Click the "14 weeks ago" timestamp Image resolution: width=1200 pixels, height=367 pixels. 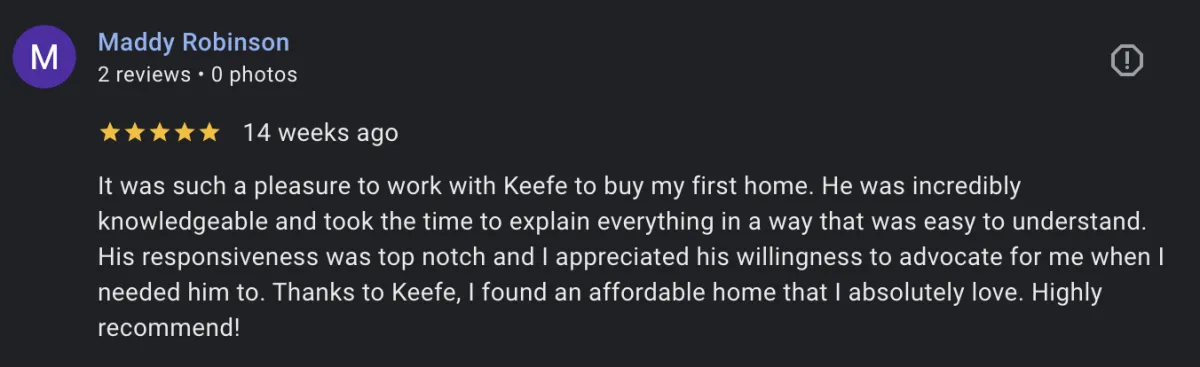click(321, 133)
